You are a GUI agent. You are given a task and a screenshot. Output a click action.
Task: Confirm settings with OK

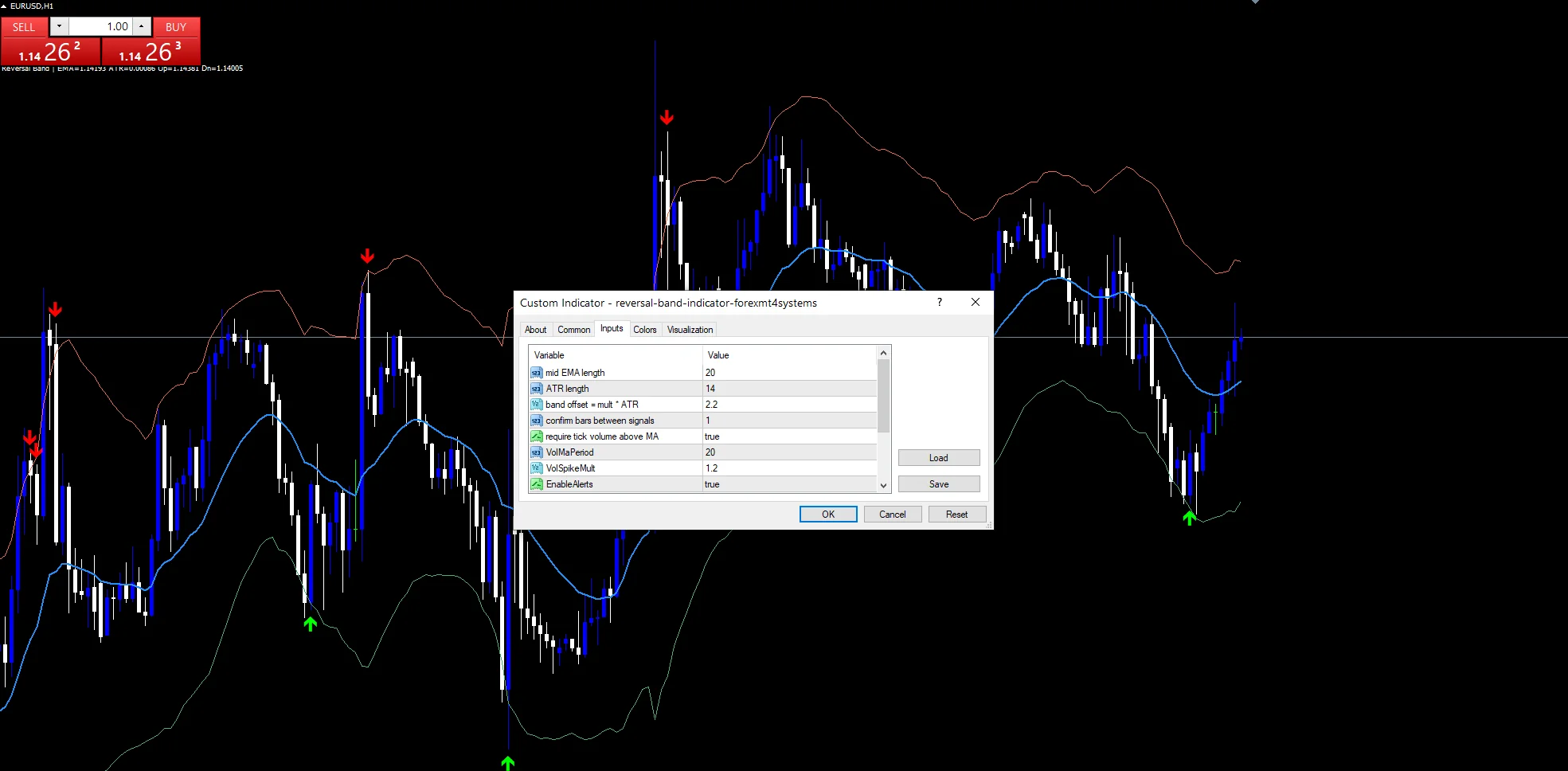tap(828, 515)
